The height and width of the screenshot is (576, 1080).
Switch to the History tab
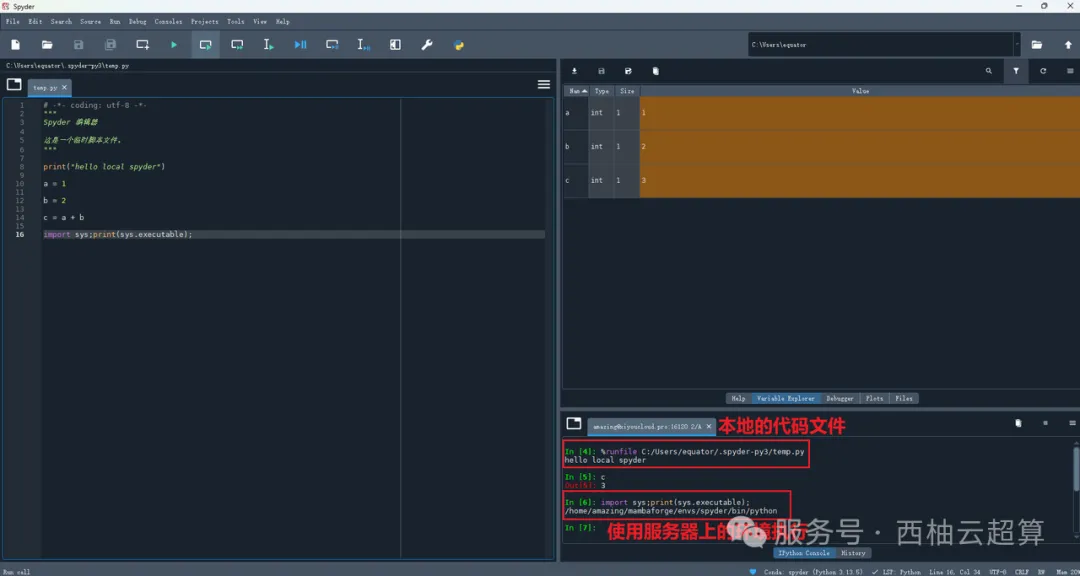(x=853, y=553)
